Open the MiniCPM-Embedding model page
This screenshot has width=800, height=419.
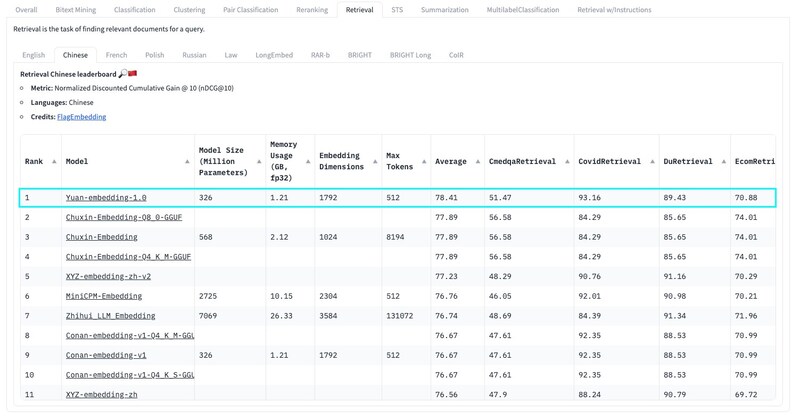tap(104, 296)
